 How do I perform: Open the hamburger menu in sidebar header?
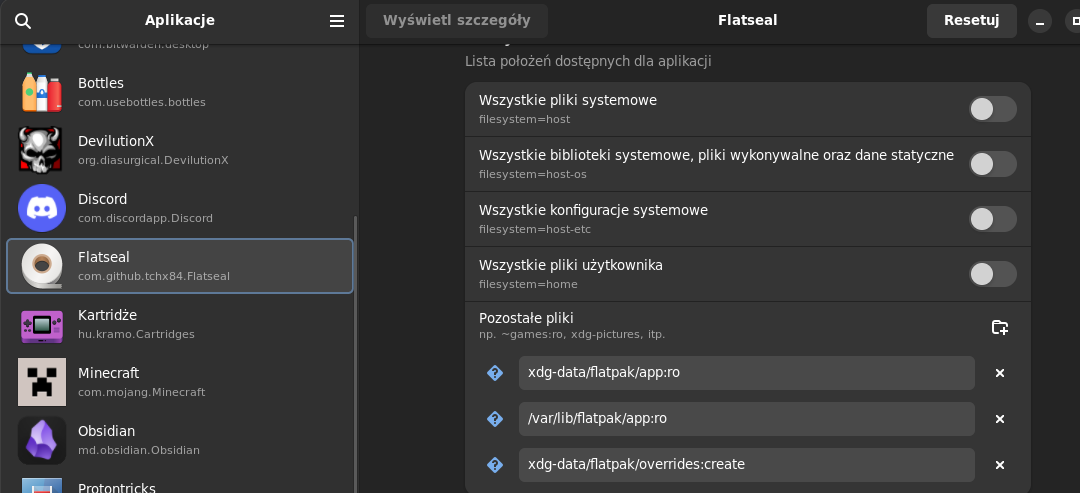coord(337,21)
